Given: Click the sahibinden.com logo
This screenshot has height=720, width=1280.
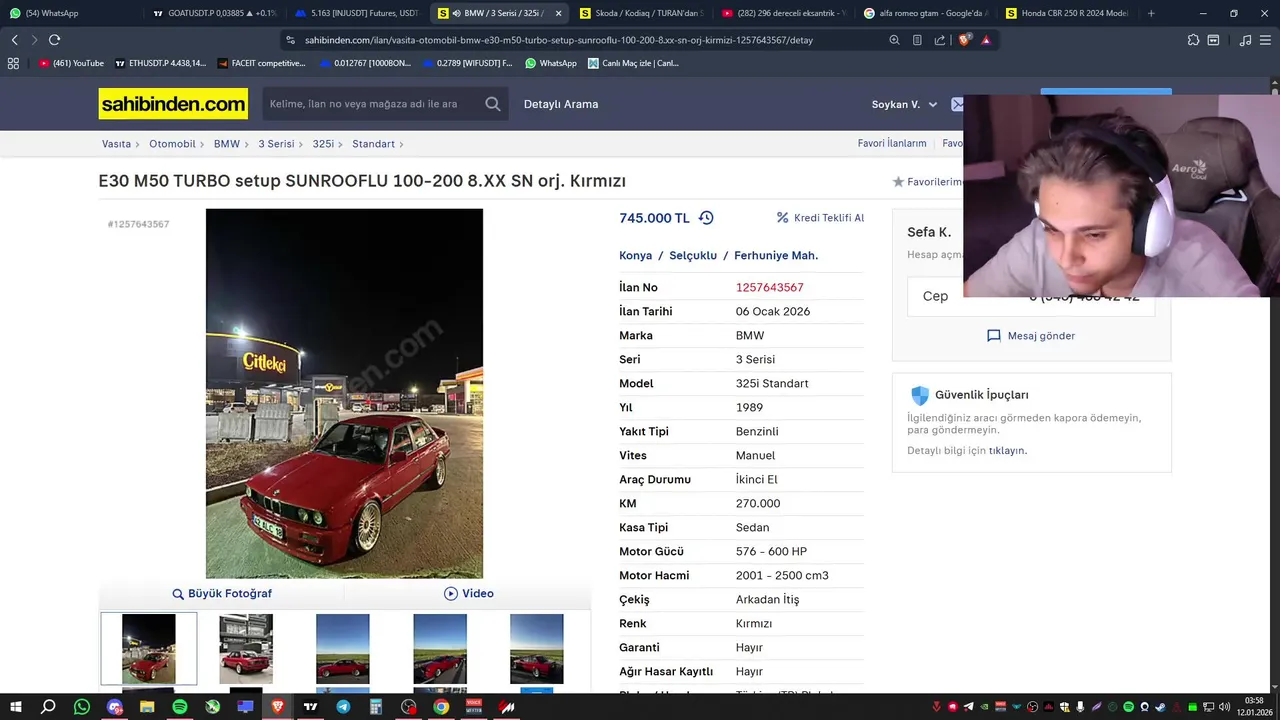Looking at the screenshot, I should click(x=173, y=104).
